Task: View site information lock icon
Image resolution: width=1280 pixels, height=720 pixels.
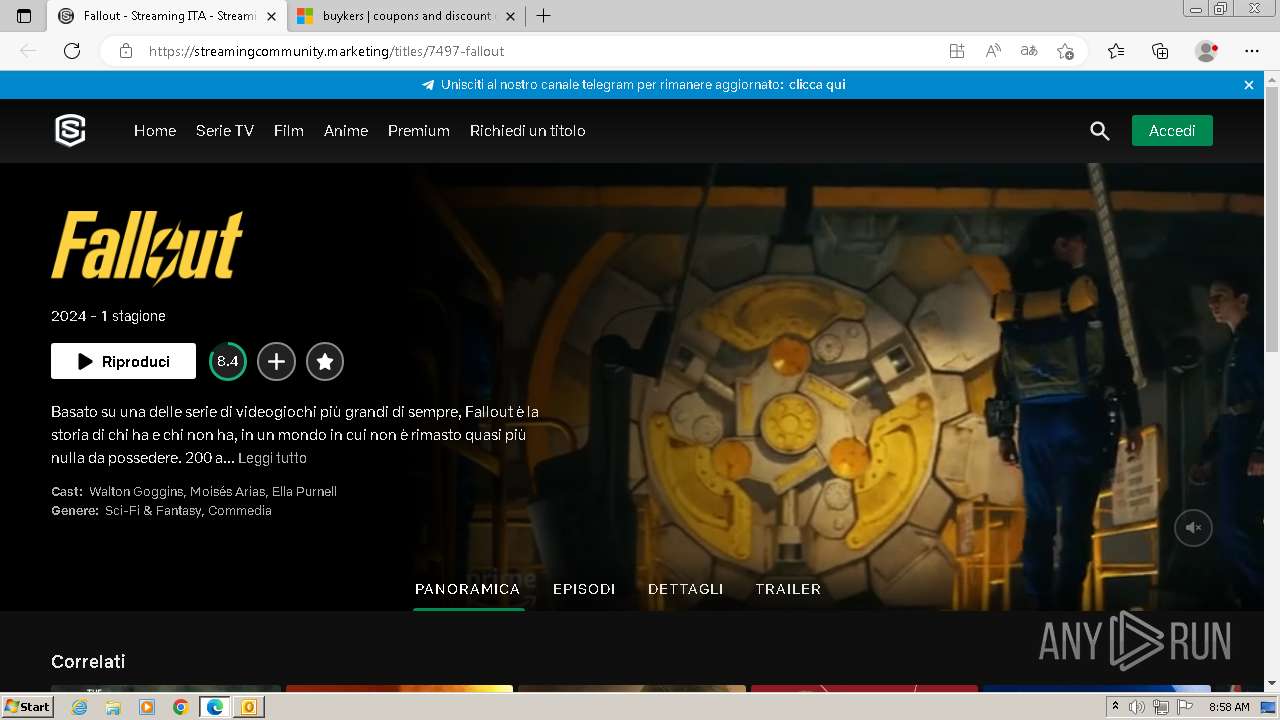Action: (126, 51)
